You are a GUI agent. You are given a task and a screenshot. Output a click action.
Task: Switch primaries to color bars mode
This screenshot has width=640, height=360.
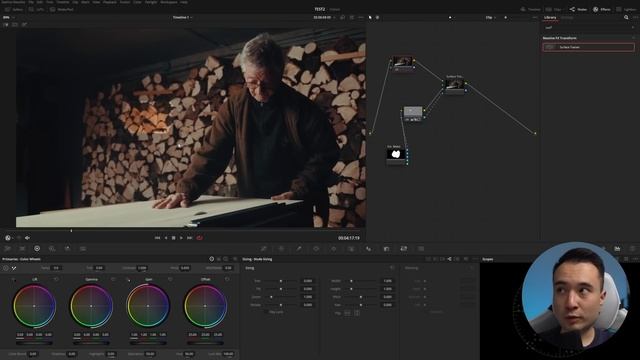[x=218, y=259]
